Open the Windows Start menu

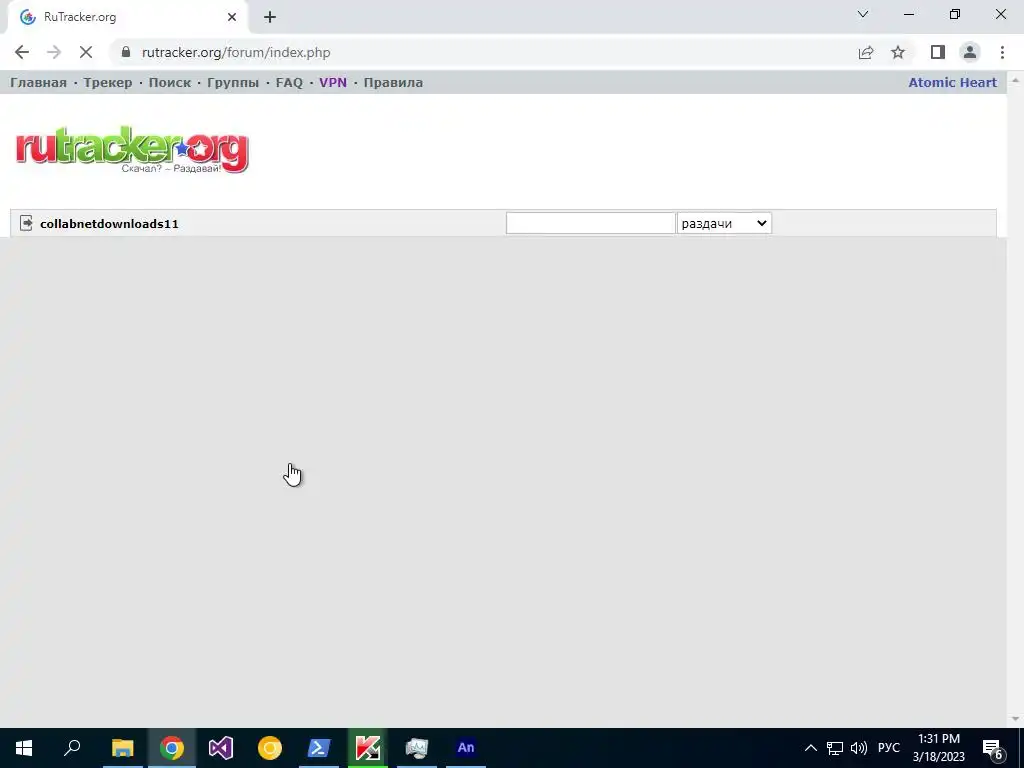(24, 748)
